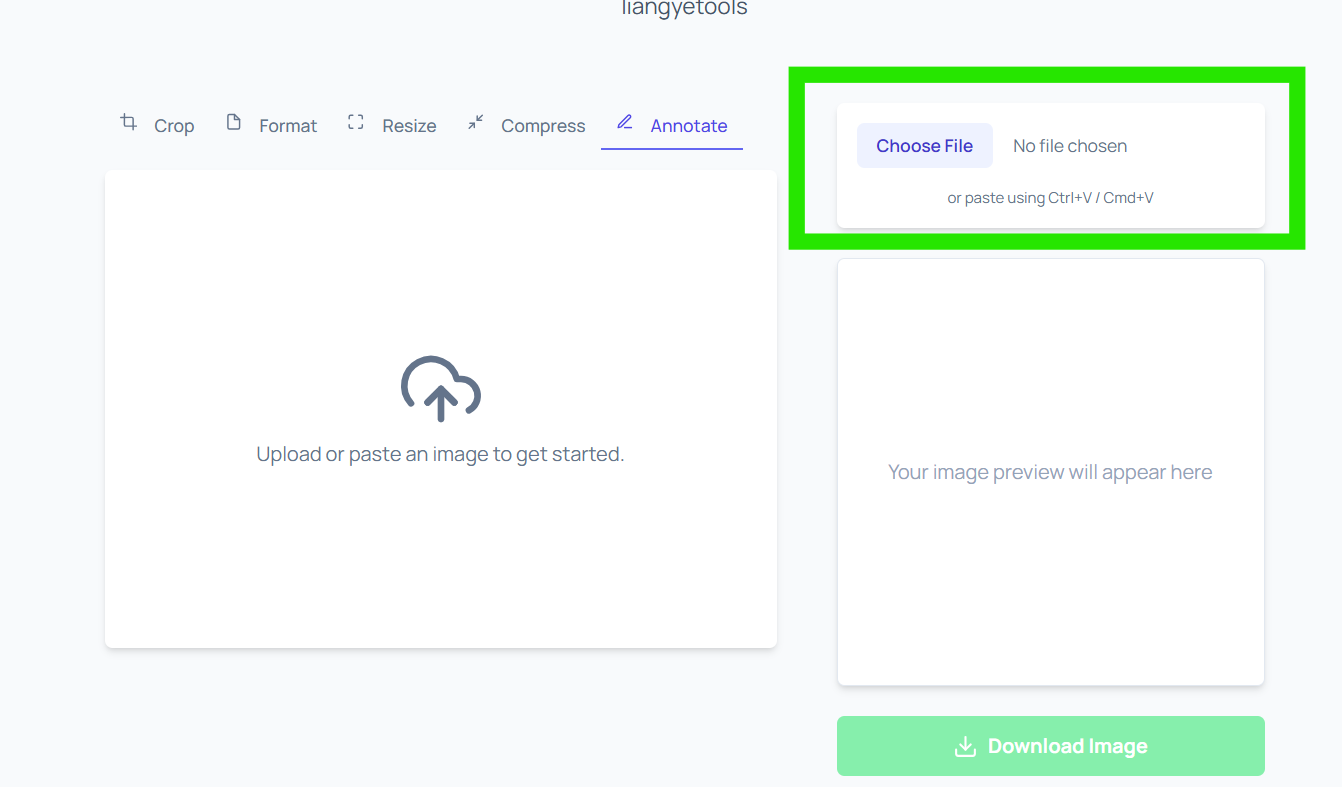Open the Format tab

(x=287, y=125)
